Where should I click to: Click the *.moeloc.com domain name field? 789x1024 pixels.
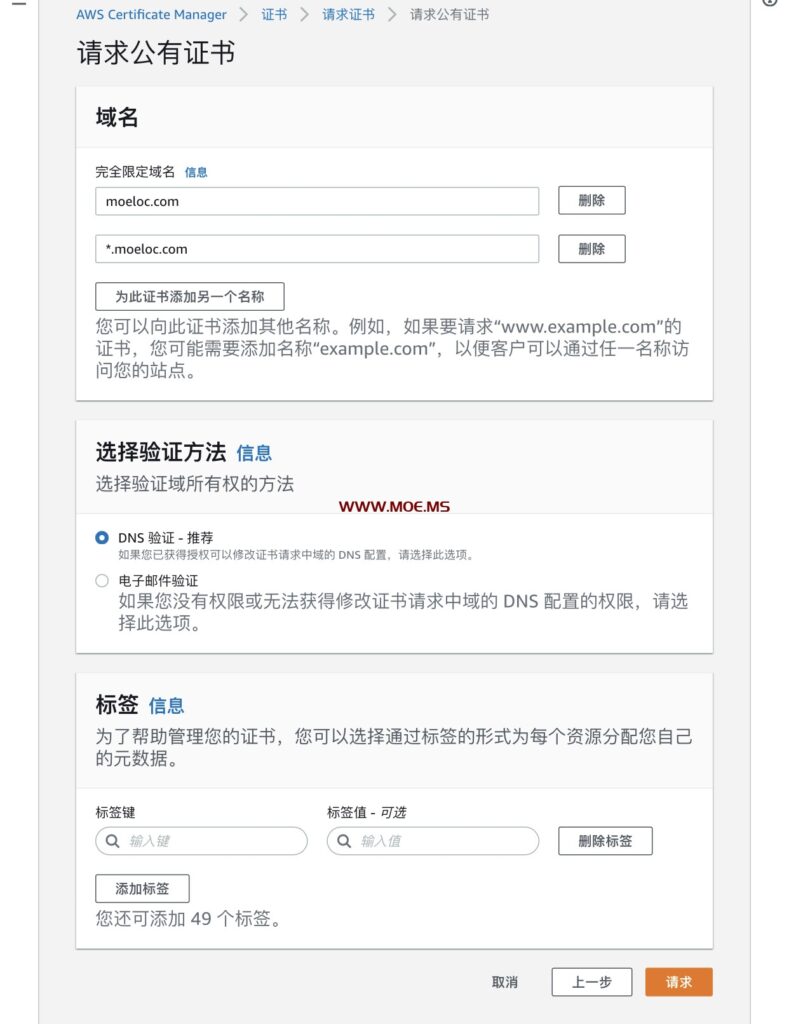(x=317, y=249)
